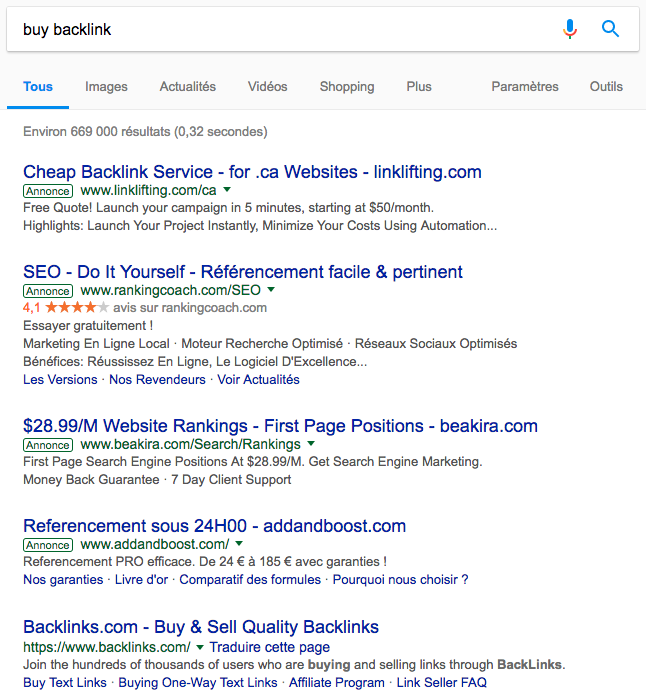Open the rankingcoach.com URL dropdown arrow
This screenshot has width=646, height=699.
(x=271, y=289)
